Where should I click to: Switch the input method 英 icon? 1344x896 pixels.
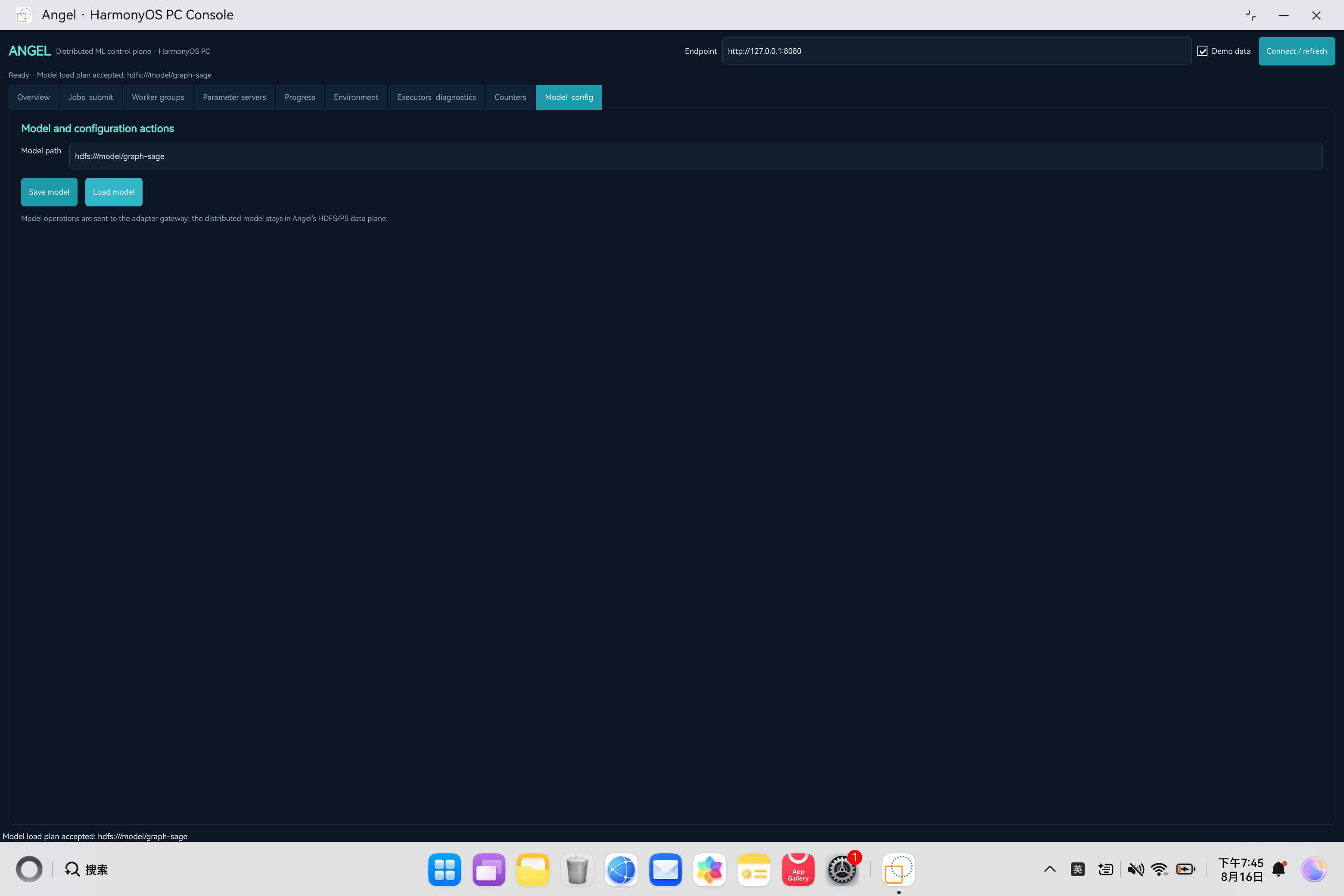1078,870
